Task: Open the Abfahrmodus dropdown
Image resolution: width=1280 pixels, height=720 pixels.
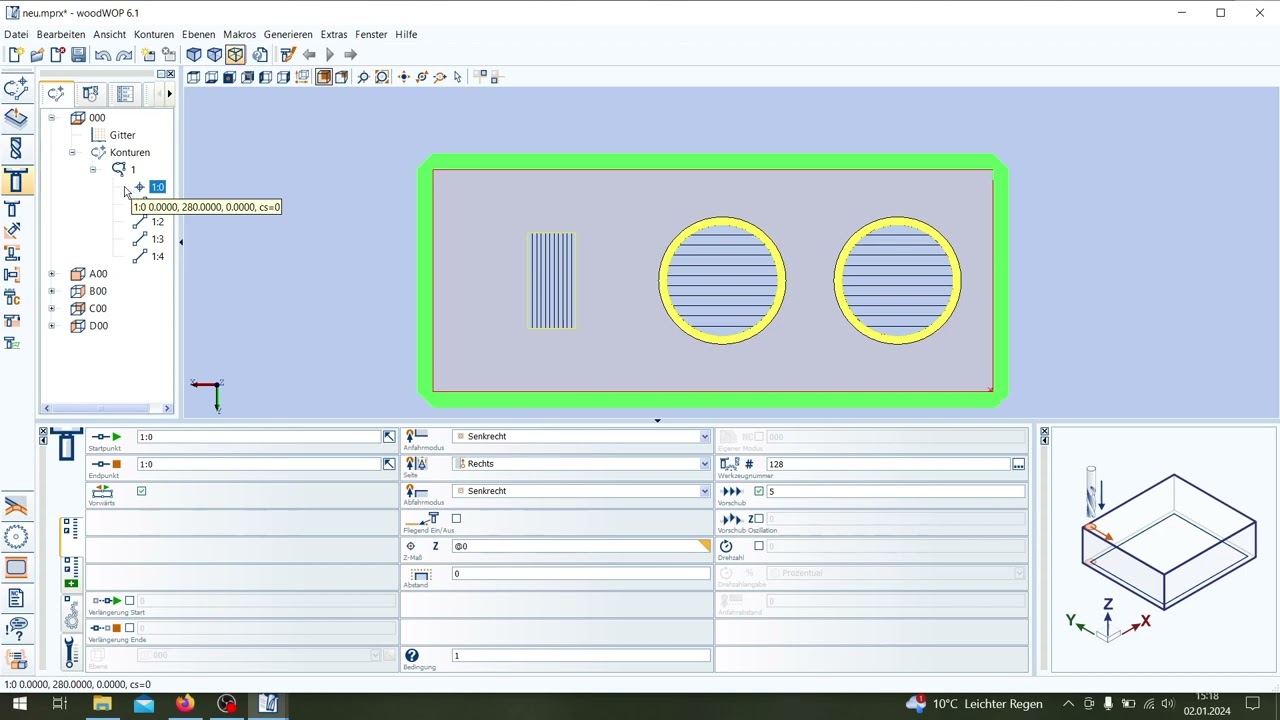Action: pos(704,491)
